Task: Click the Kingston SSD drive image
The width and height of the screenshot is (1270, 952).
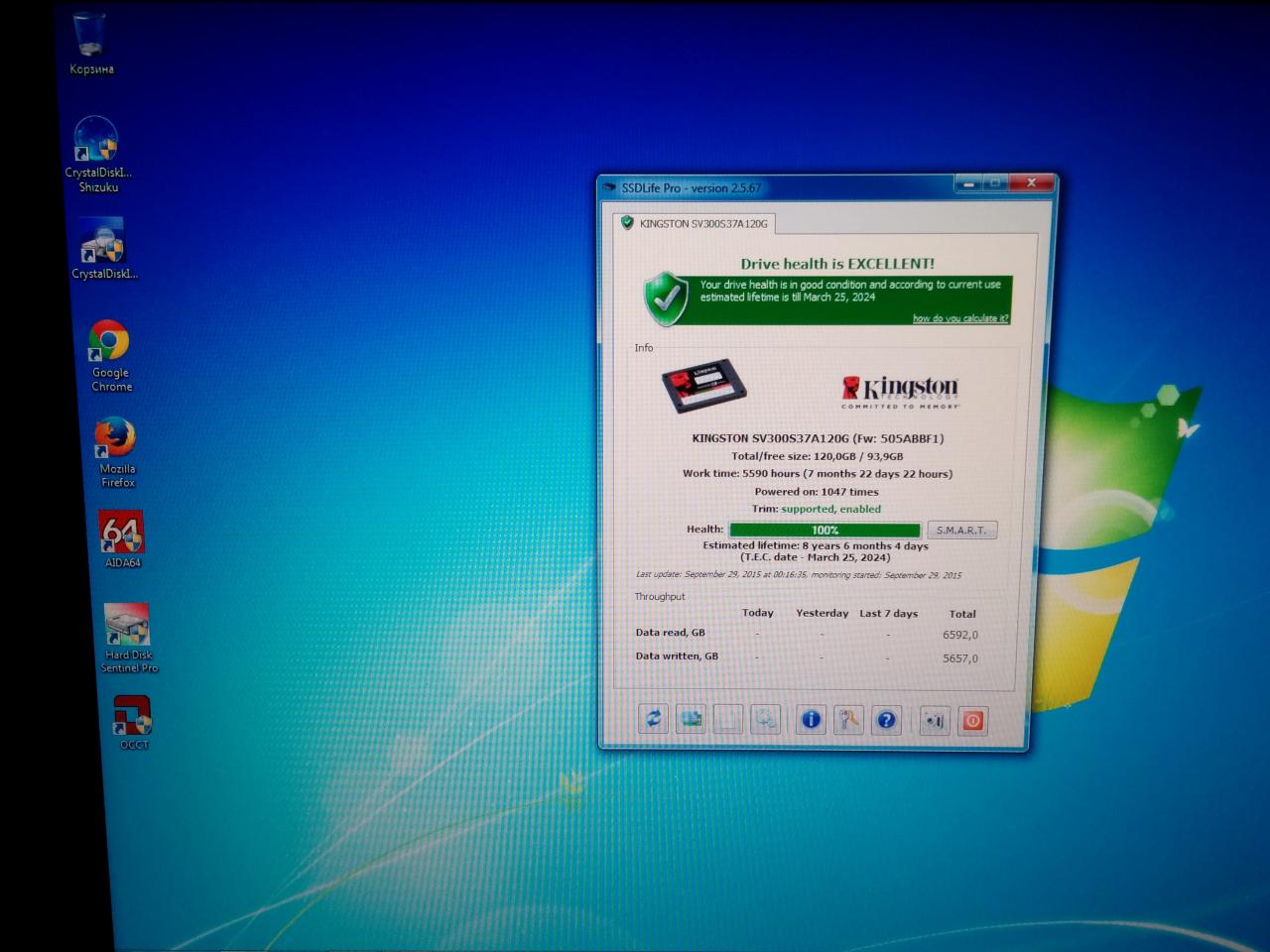Action: click(x=703, y=386)
